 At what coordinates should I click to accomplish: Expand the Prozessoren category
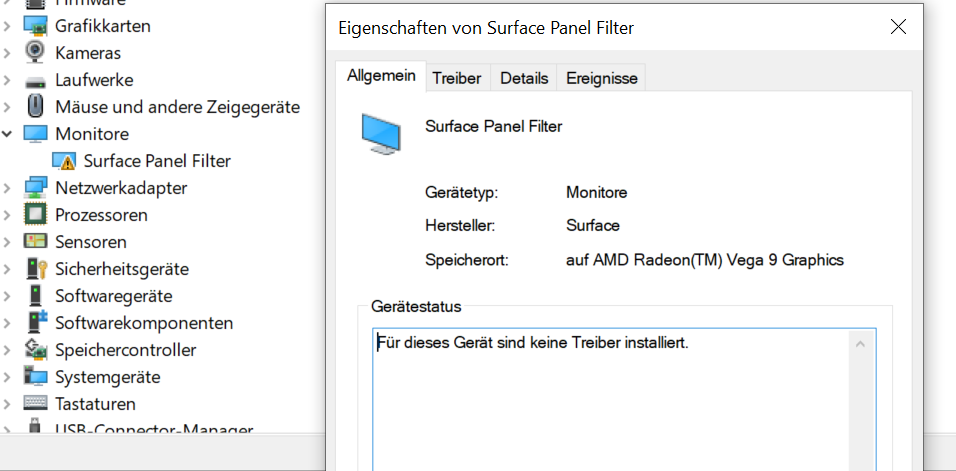7,215
